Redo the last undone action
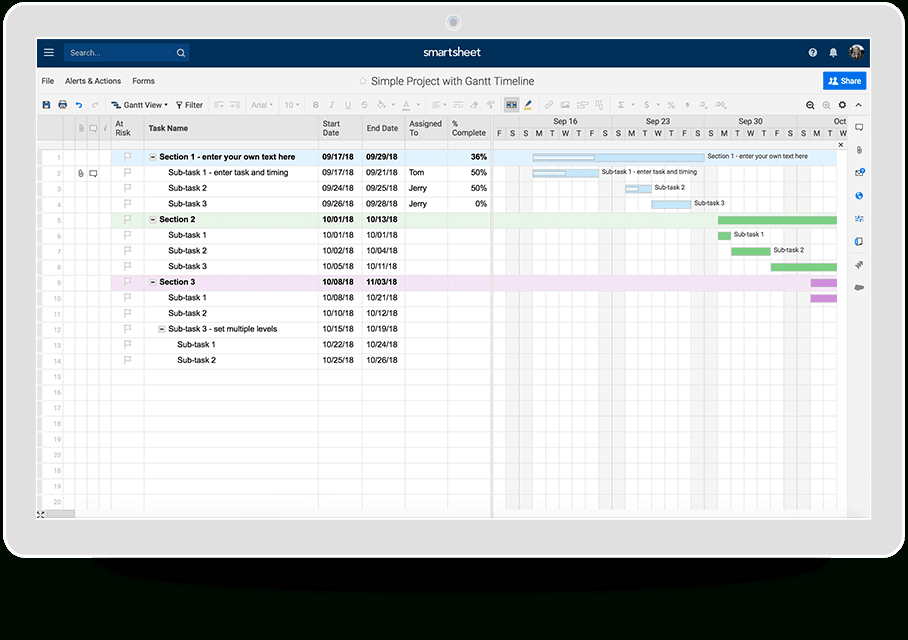Viewport: 908px width, 640px height. pyautogui.click(x=95, y=105)
